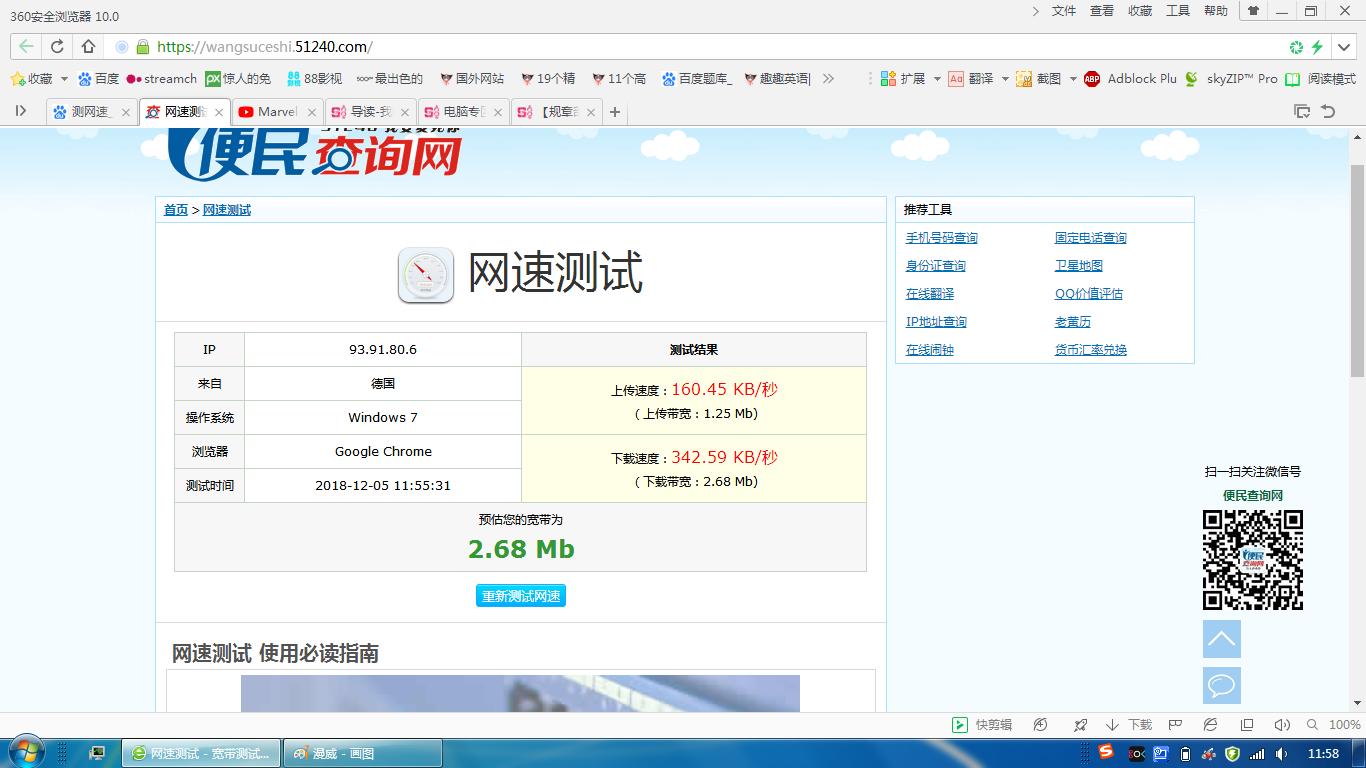Click the 截图 screenshot tool
This screenshot has height=768, width=1366.
(1039, 78)
